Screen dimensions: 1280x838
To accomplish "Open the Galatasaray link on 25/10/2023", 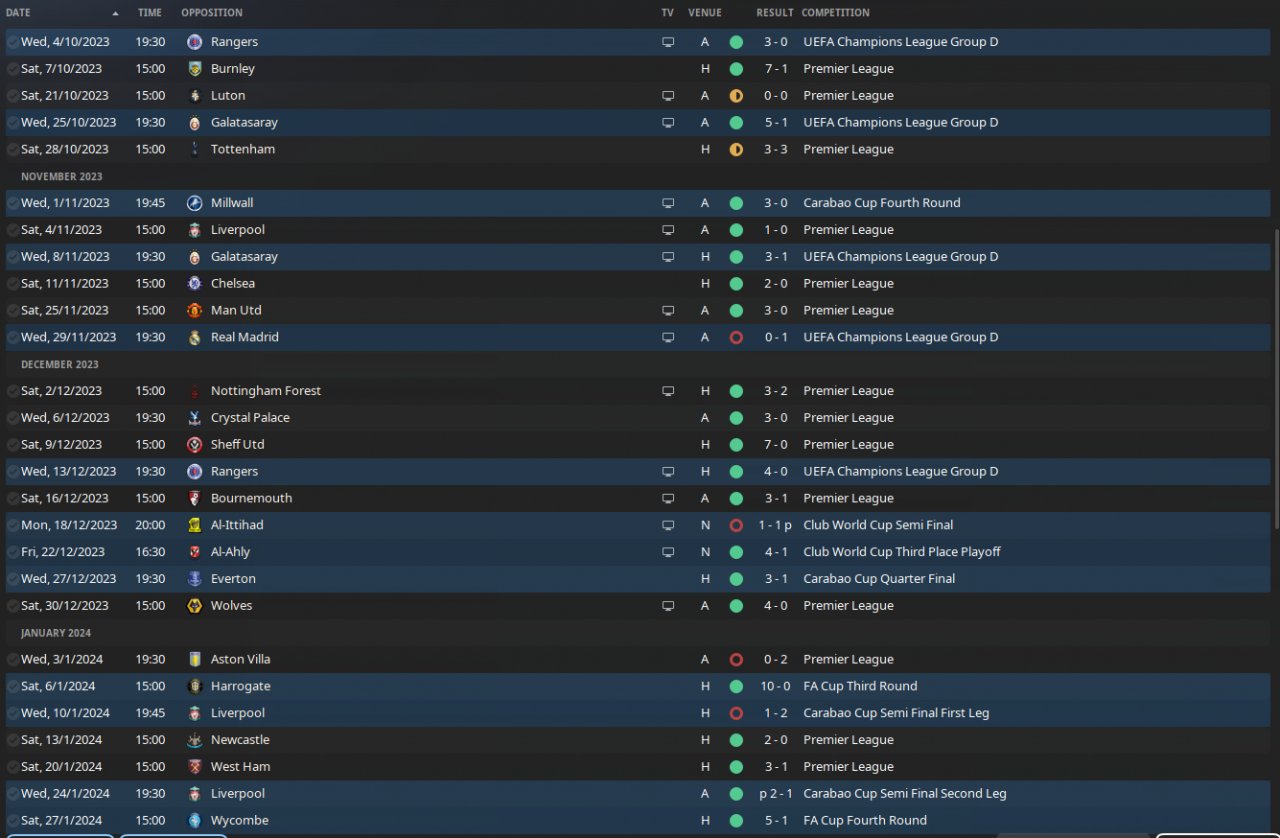I will 244,123.
